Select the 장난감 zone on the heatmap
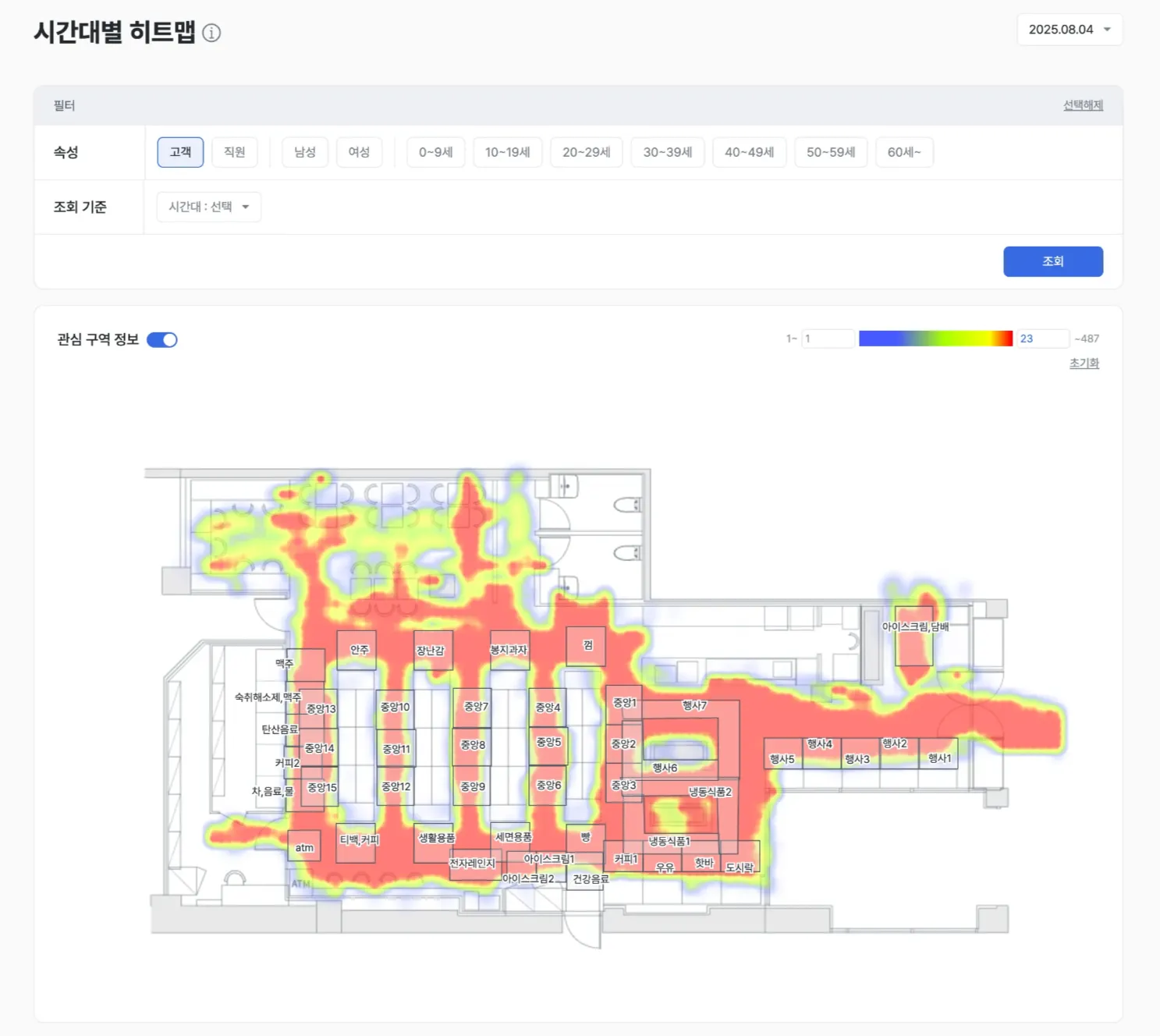The height and width of the screenshot is (1036, 1160). coord(434,651)
